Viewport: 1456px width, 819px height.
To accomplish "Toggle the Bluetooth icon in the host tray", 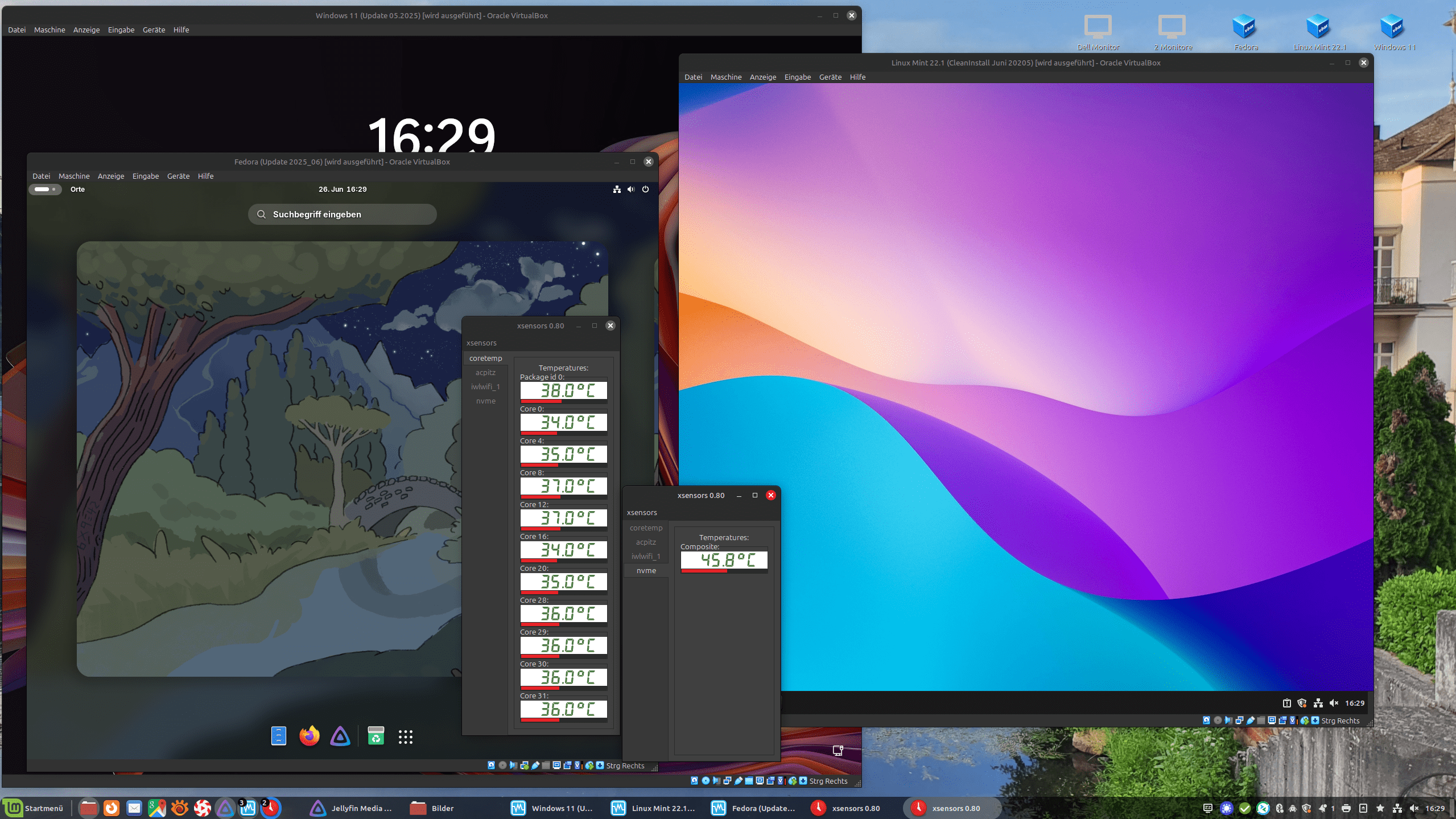I will (x=1279, y=808).
